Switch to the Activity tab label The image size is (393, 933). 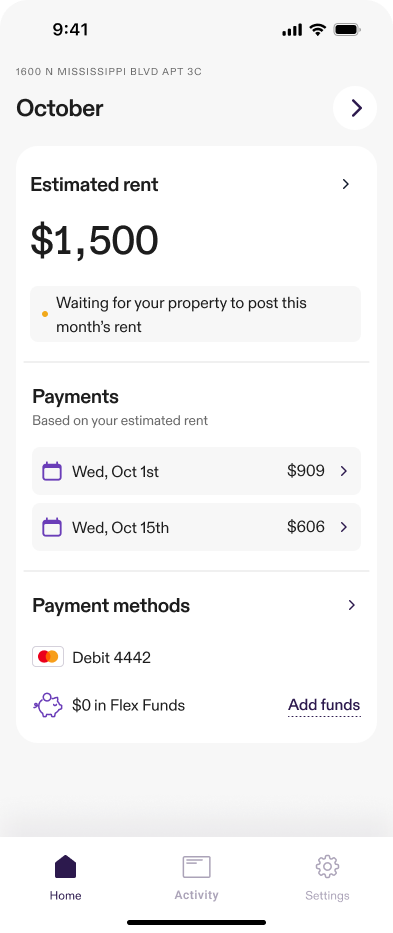[196, 895]
